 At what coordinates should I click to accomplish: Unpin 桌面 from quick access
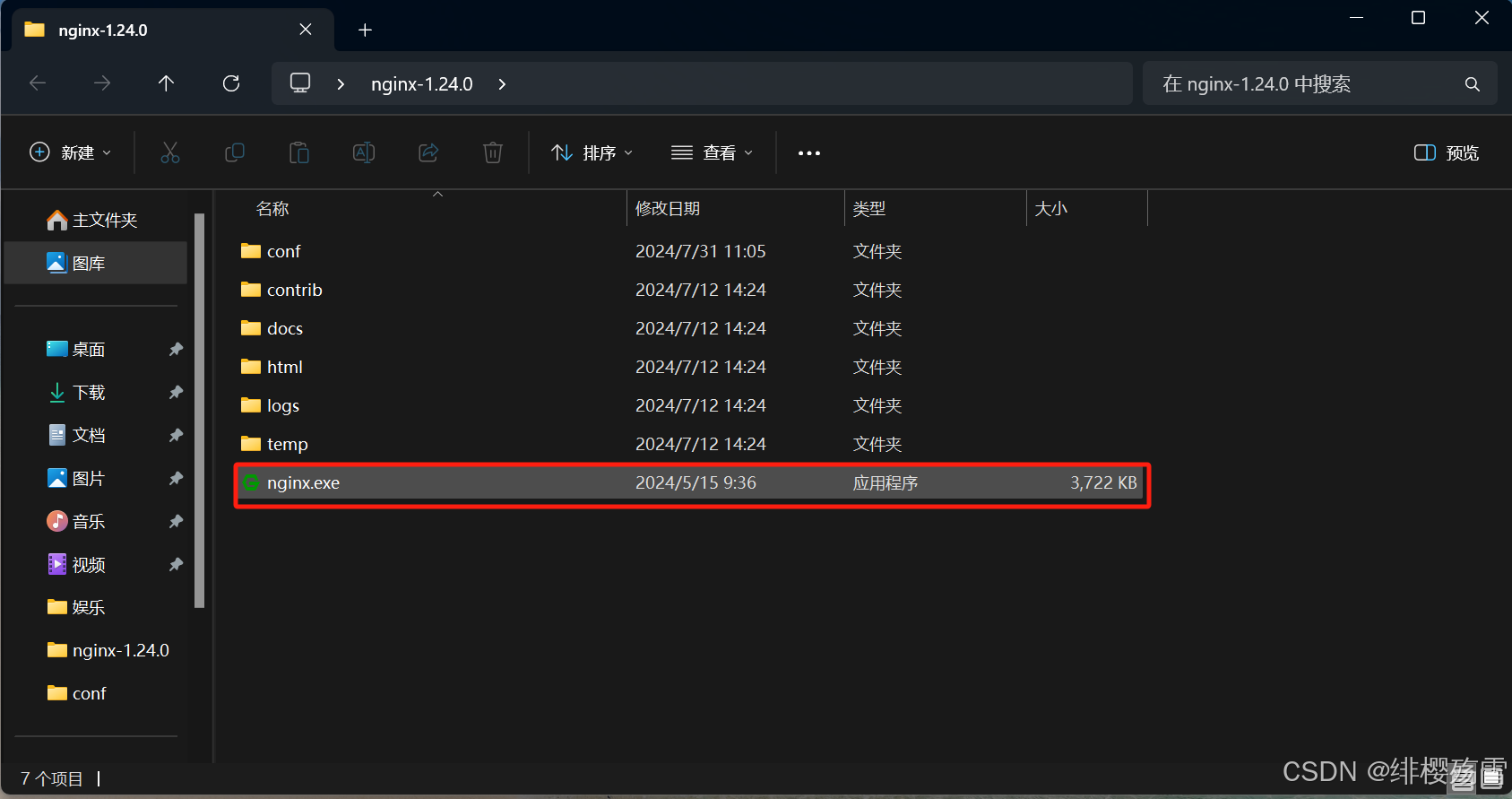(176, 349)
